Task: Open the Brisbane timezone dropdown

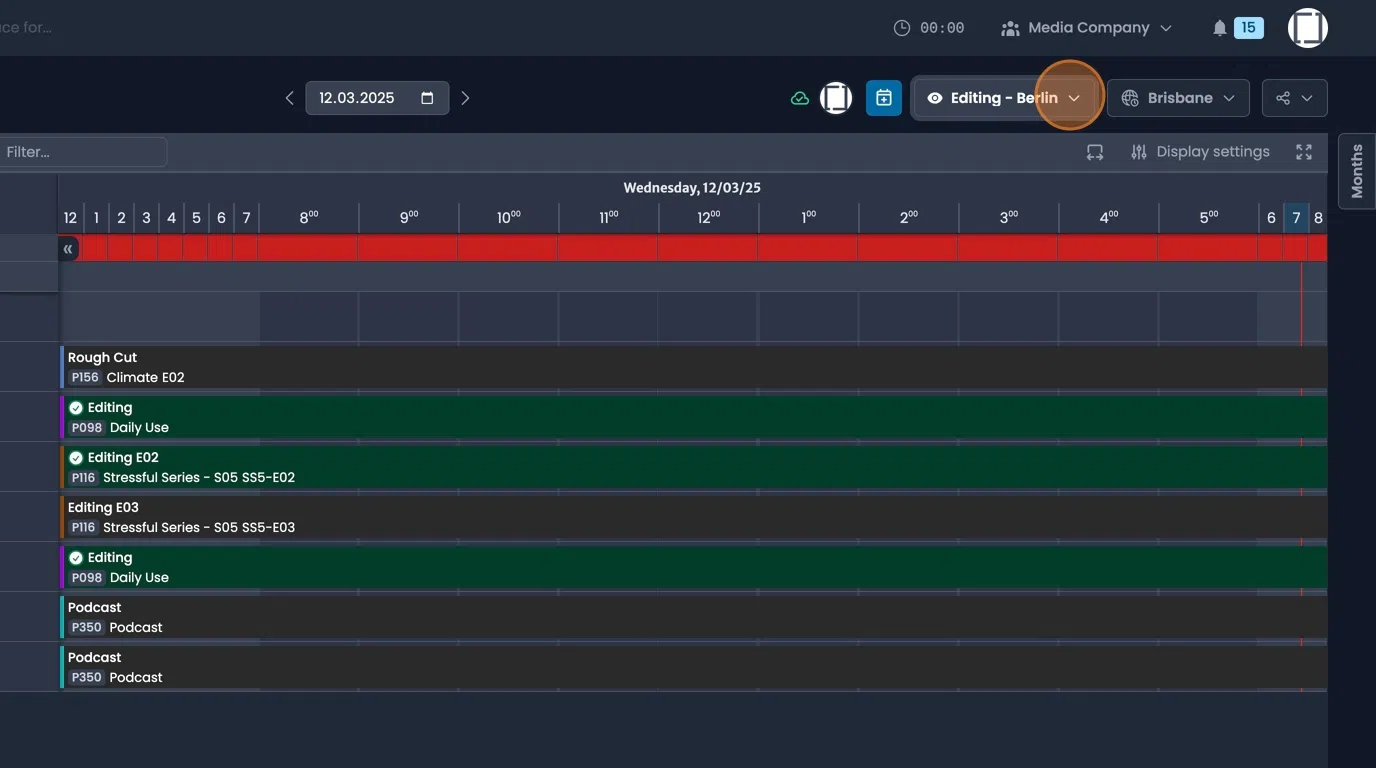Action: (x=1178, y=98)
